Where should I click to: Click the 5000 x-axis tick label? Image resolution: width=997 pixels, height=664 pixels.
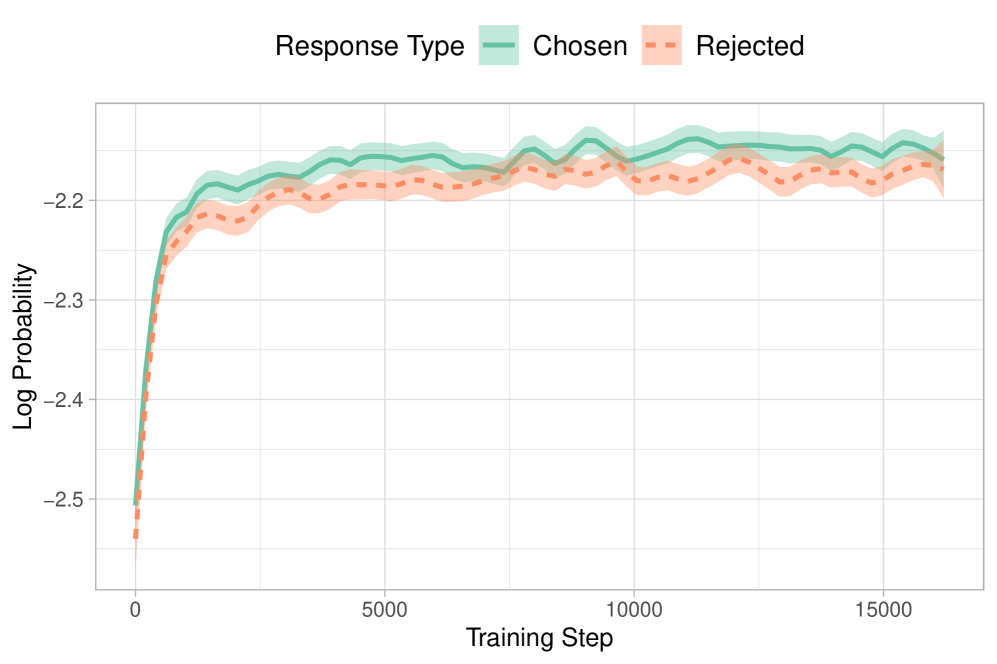(x=384, y=611)
